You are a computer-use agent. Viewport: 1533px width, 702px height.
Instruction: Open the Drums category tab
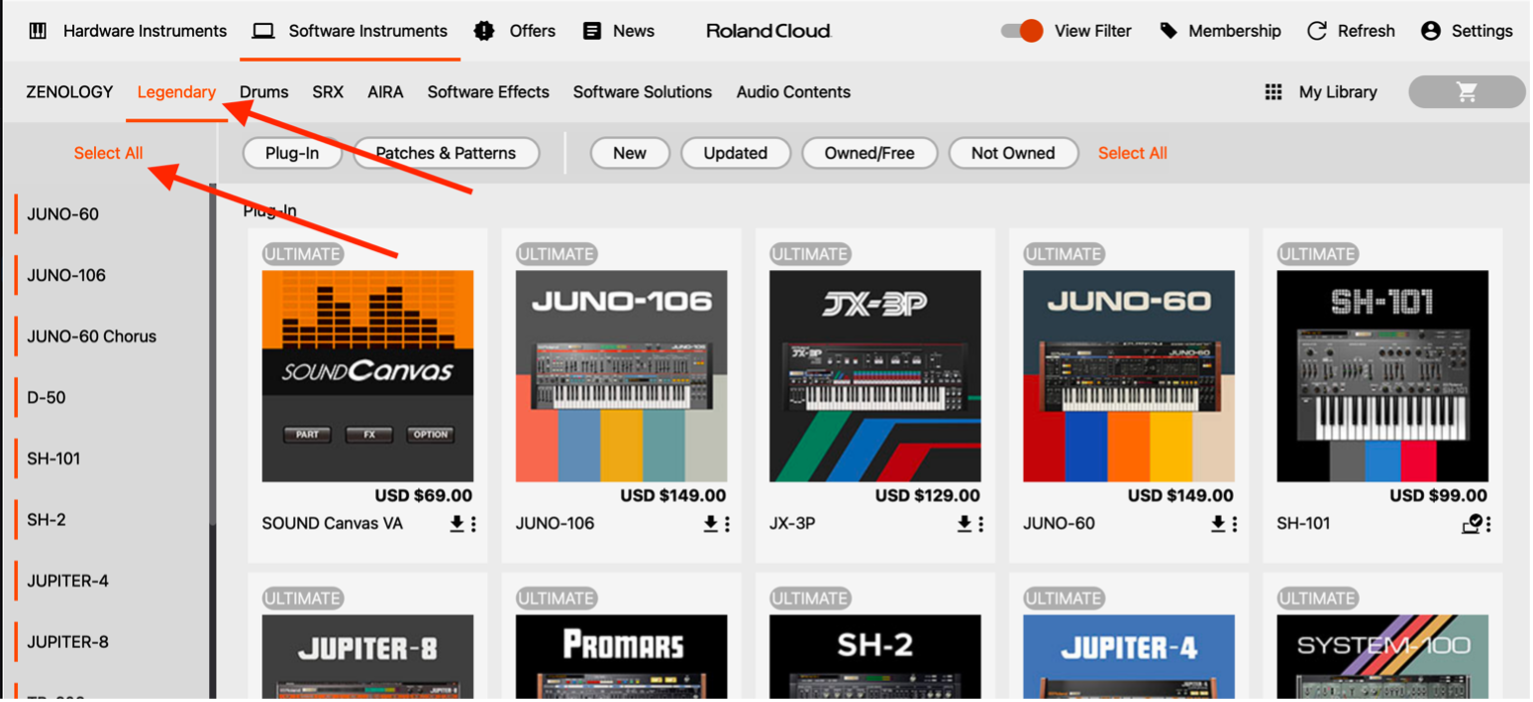tap(263, 91)
